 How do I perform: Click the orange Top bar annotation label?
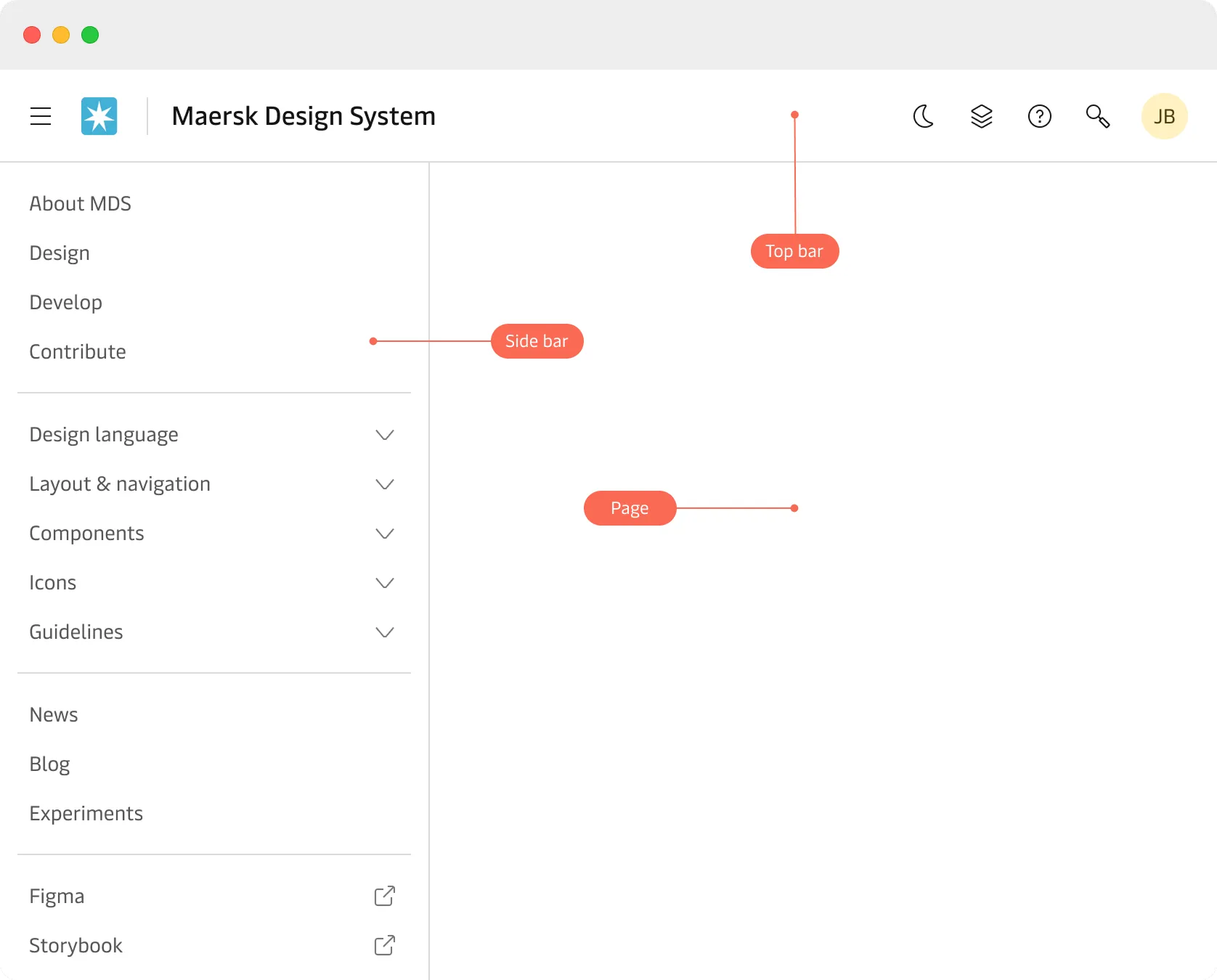794,251
